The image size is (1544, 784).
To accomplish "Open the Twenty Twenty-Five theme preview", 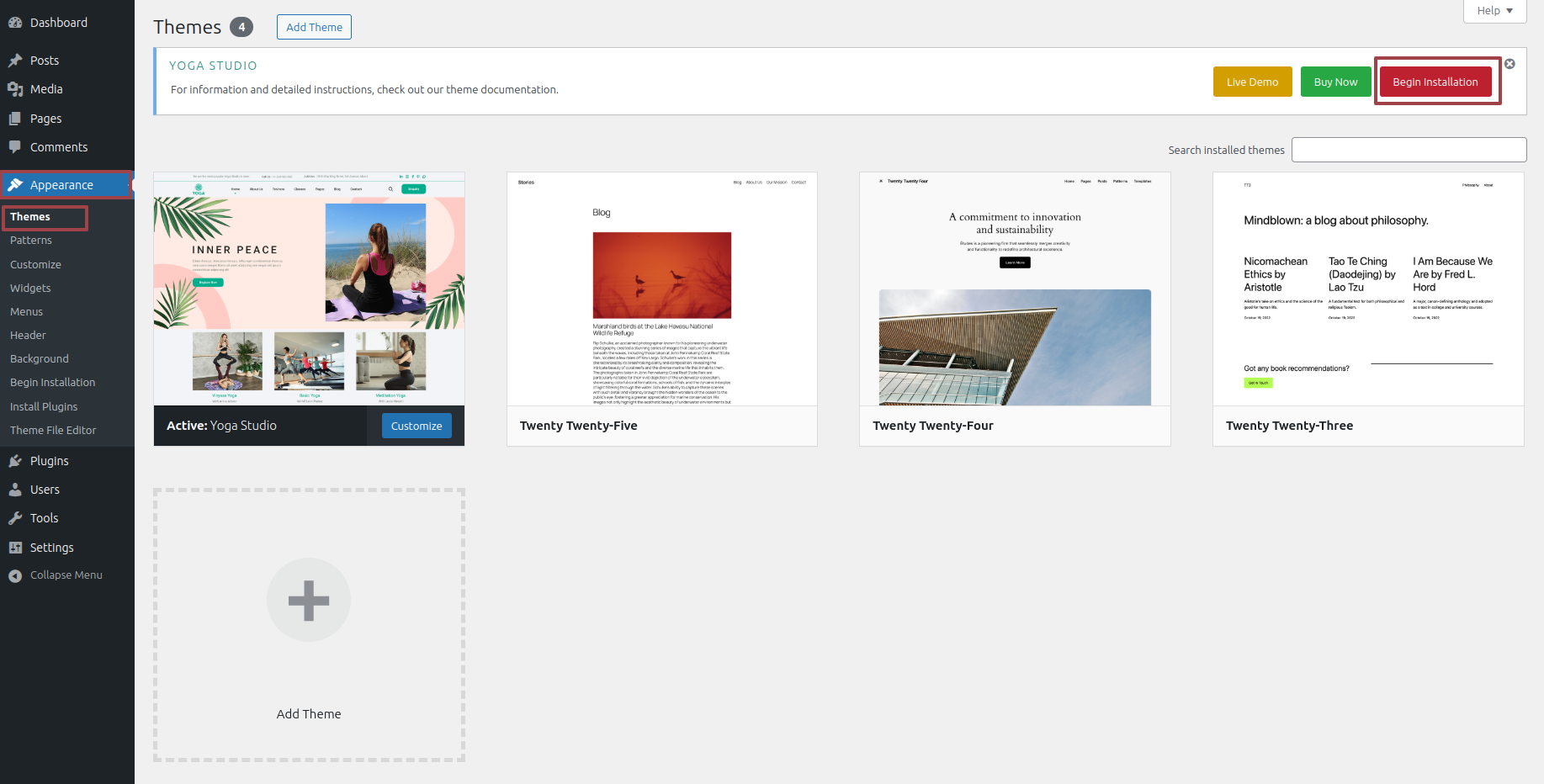I will (662, 289).
